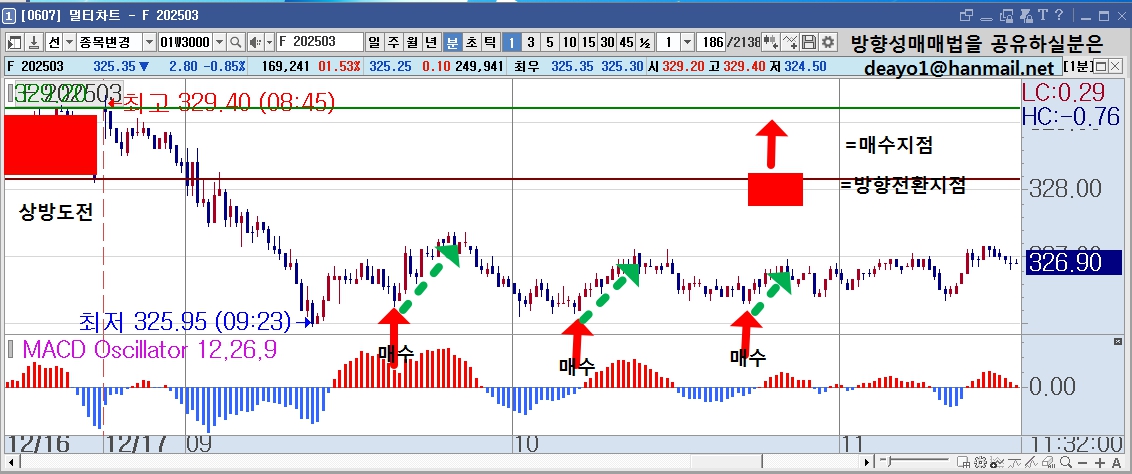Click the 186 bar count field
Viewport: 1132px width, 474px height.
pos(713,42)
